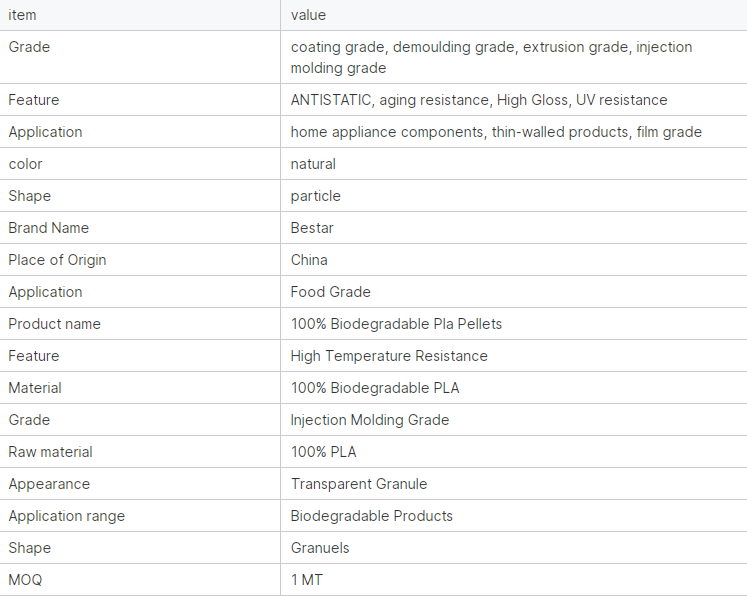747x597 pixels.
Task: Click the "color" row label
Action: [26, 164]
